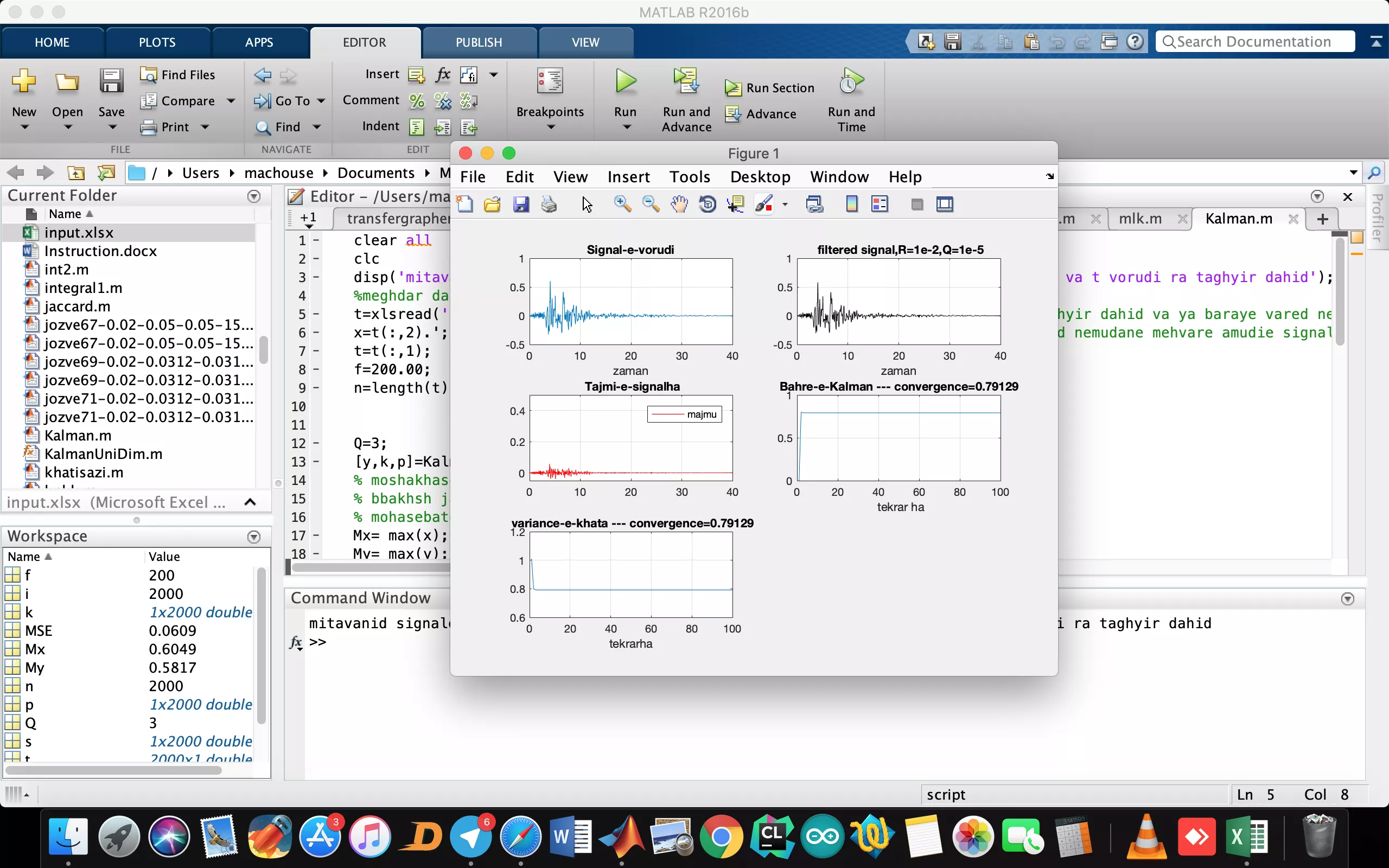Expand the brush color dropdown arrow

tap(785, 205)
